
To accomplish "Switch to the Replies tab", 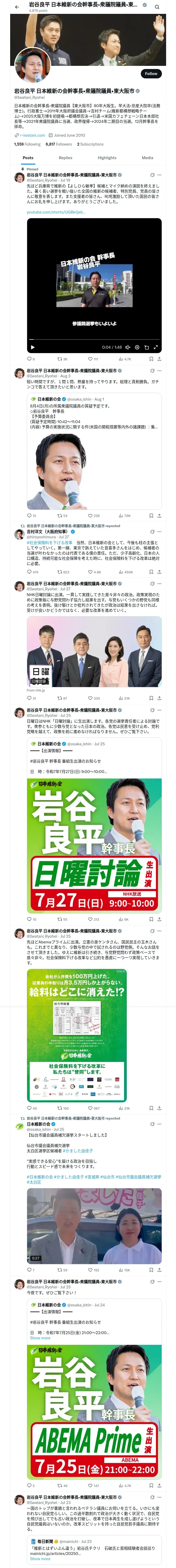I will tap(65, 158).
